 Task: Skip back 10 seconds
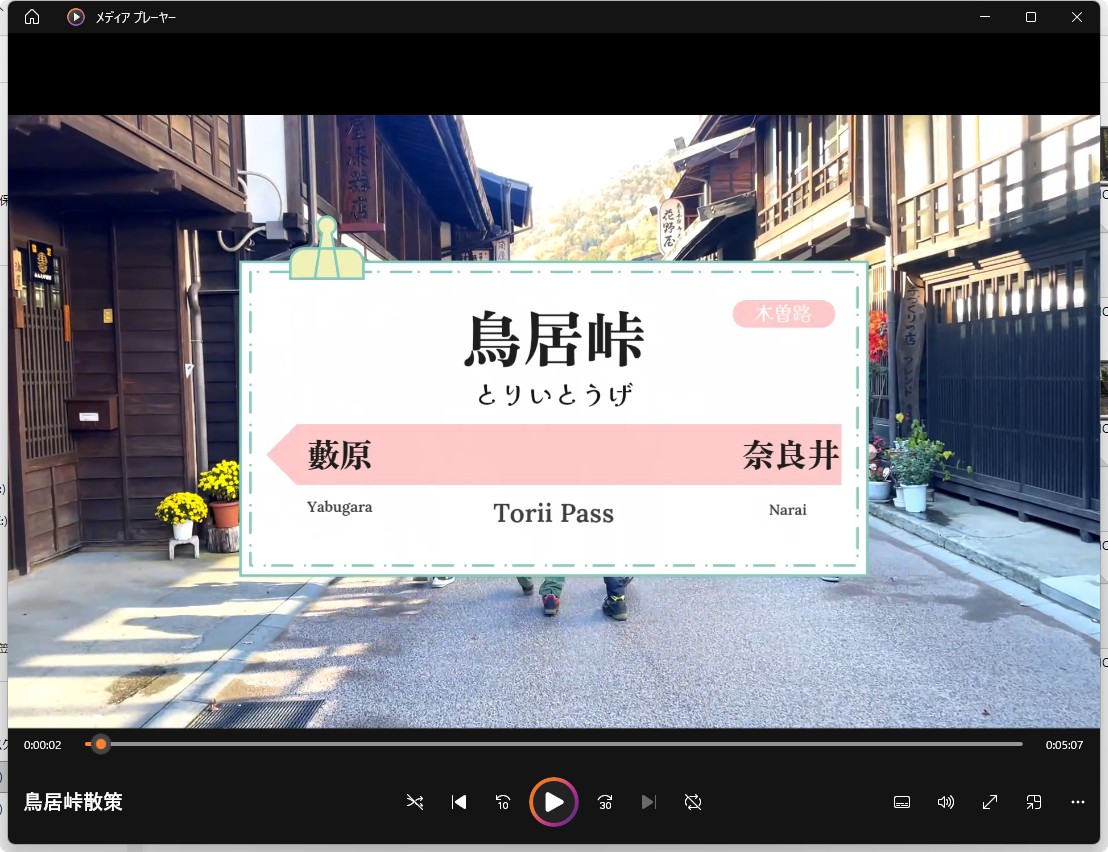[503, 802]
